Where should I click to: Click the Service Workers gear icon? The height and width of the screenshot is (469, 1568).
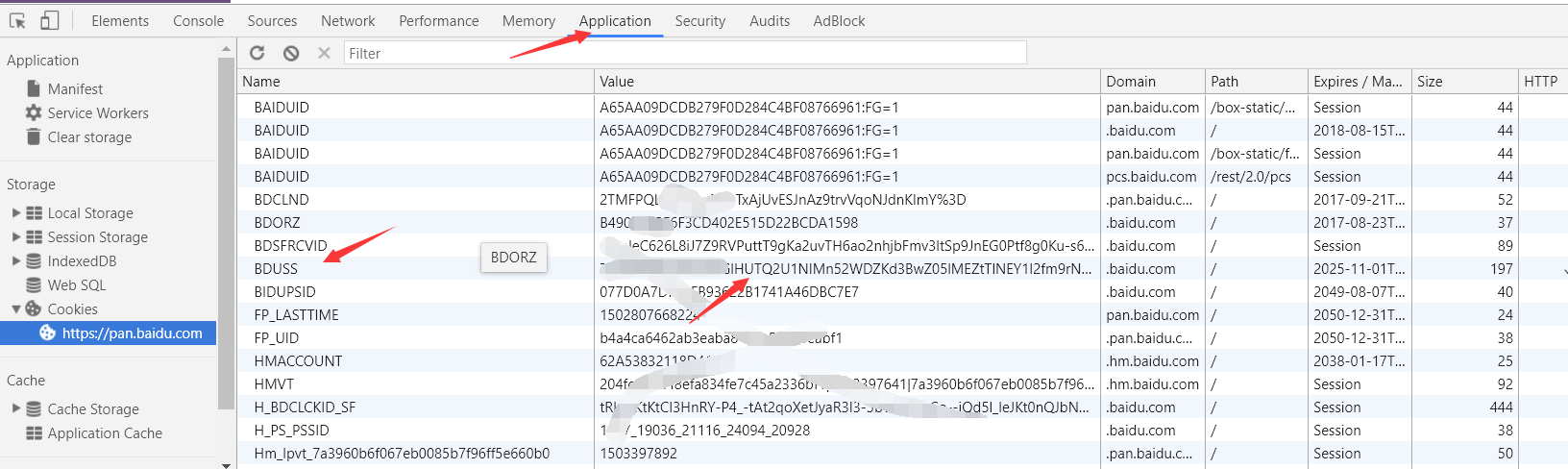click(34, 112)
